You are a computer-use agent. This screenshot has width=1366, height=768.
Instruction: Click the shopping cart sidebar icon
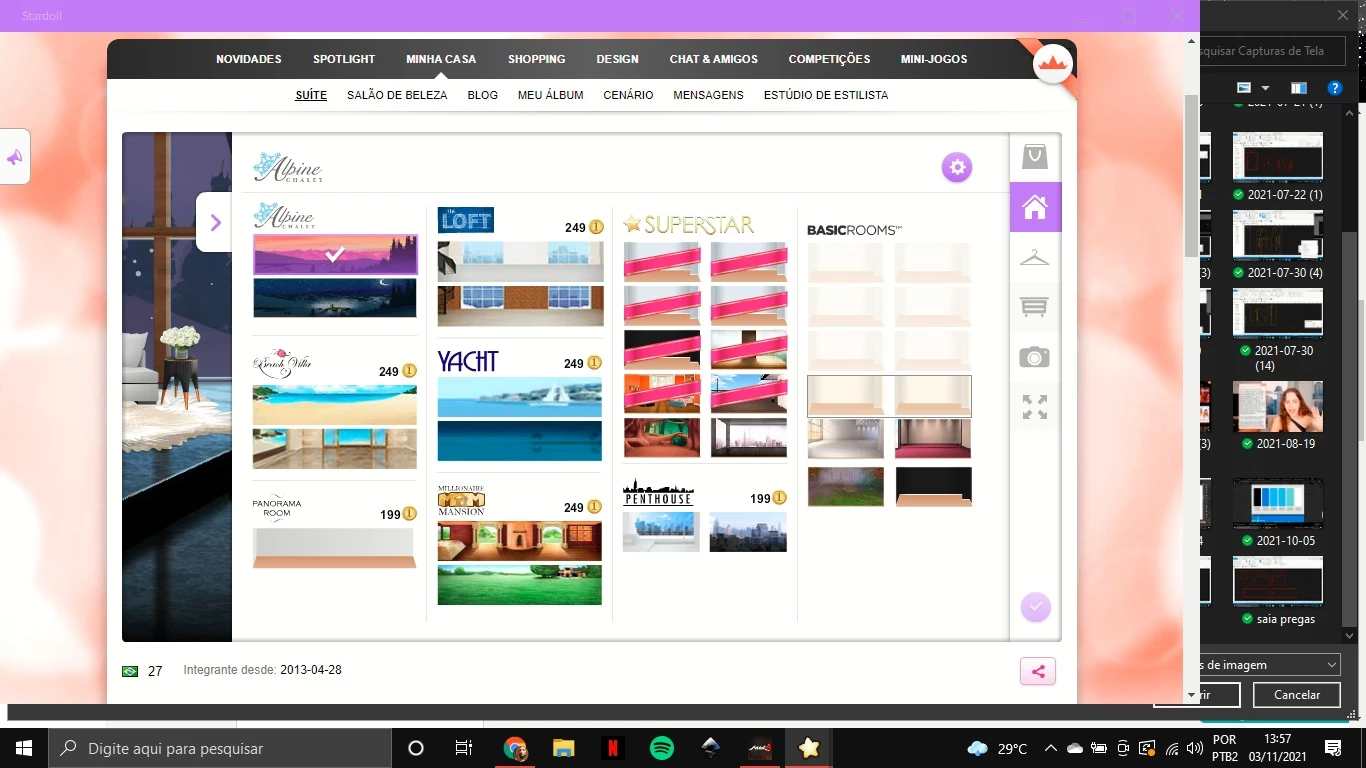tap(1035, 307)
